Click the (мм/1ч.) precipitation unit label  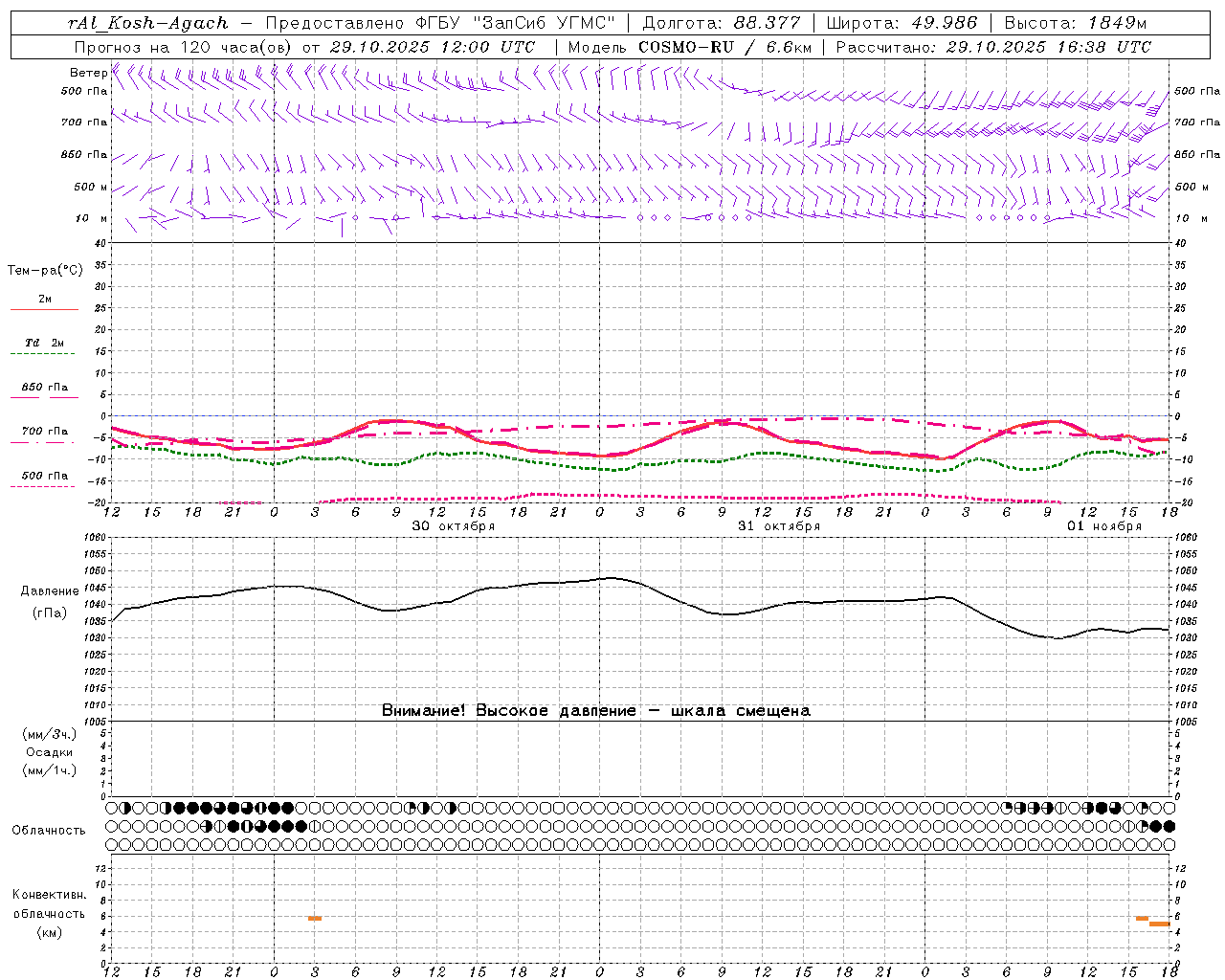50,770
